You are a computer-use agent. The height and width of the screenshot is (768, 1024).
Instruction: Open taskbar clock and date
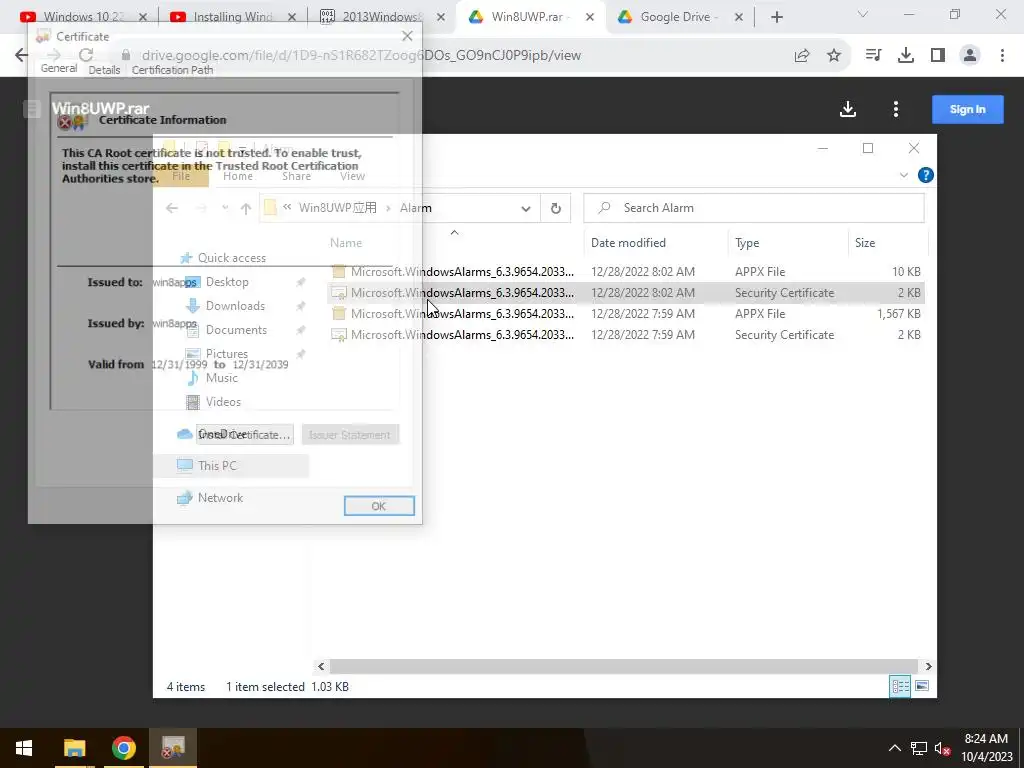(x=986, y=748)
